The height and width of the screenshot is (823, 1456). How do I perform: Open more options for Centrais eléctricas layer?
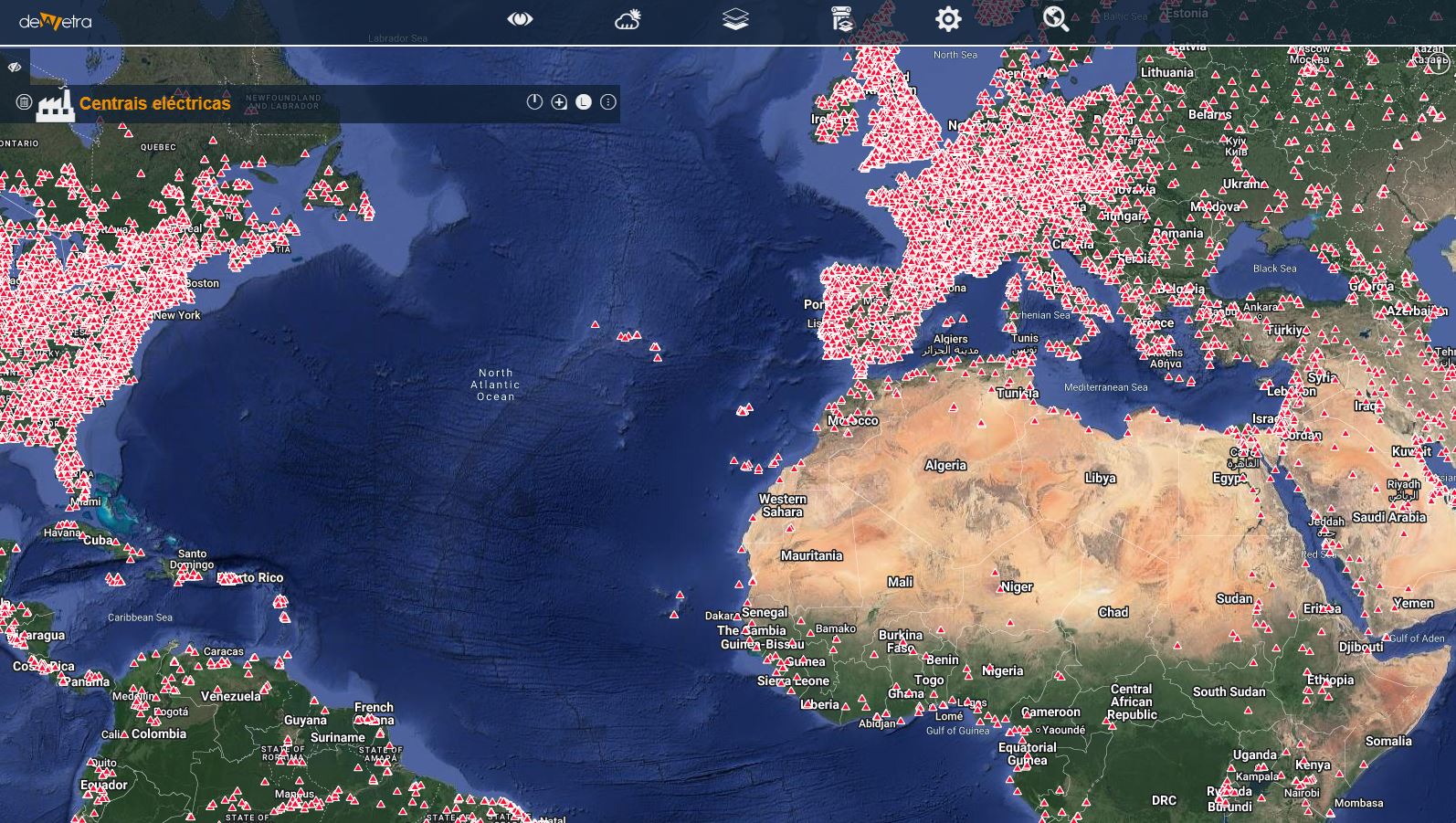click(x=608, y=102)
